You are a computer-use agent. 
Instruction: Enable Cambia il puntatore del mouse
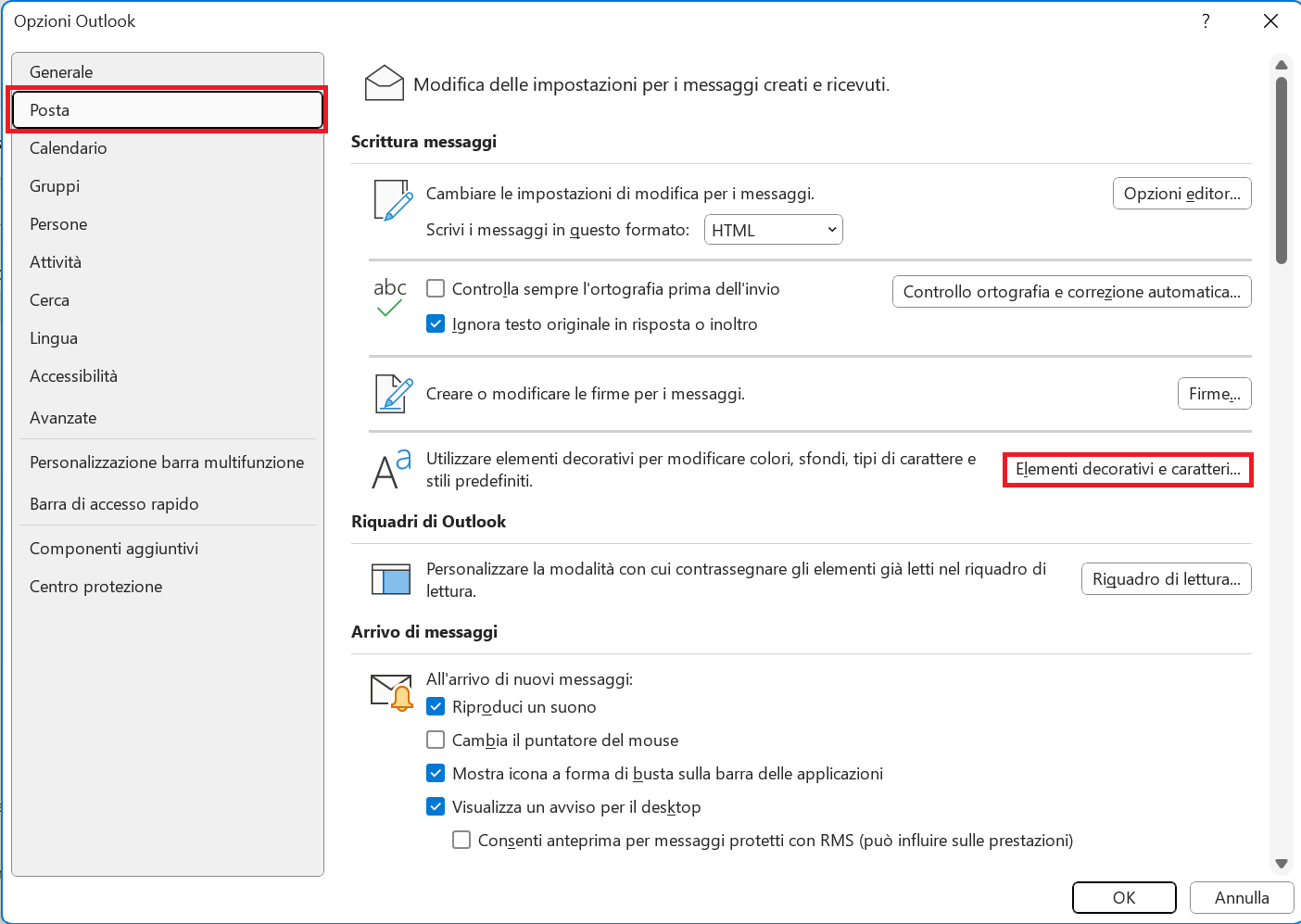tap(436, 740)
